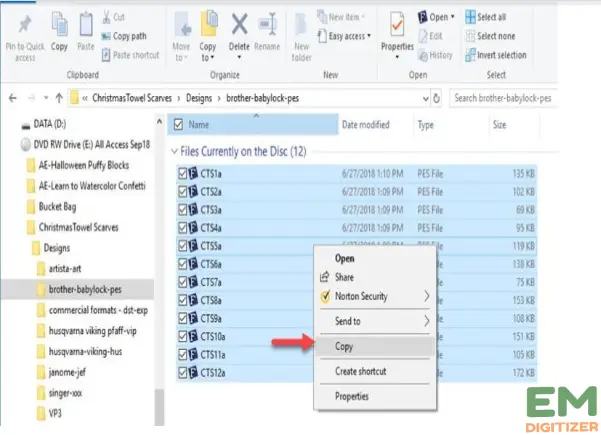Image resolution: width=601 pixels, height=435 pixels.
Task: Go back with the left arrow
Action: [13, 98]
